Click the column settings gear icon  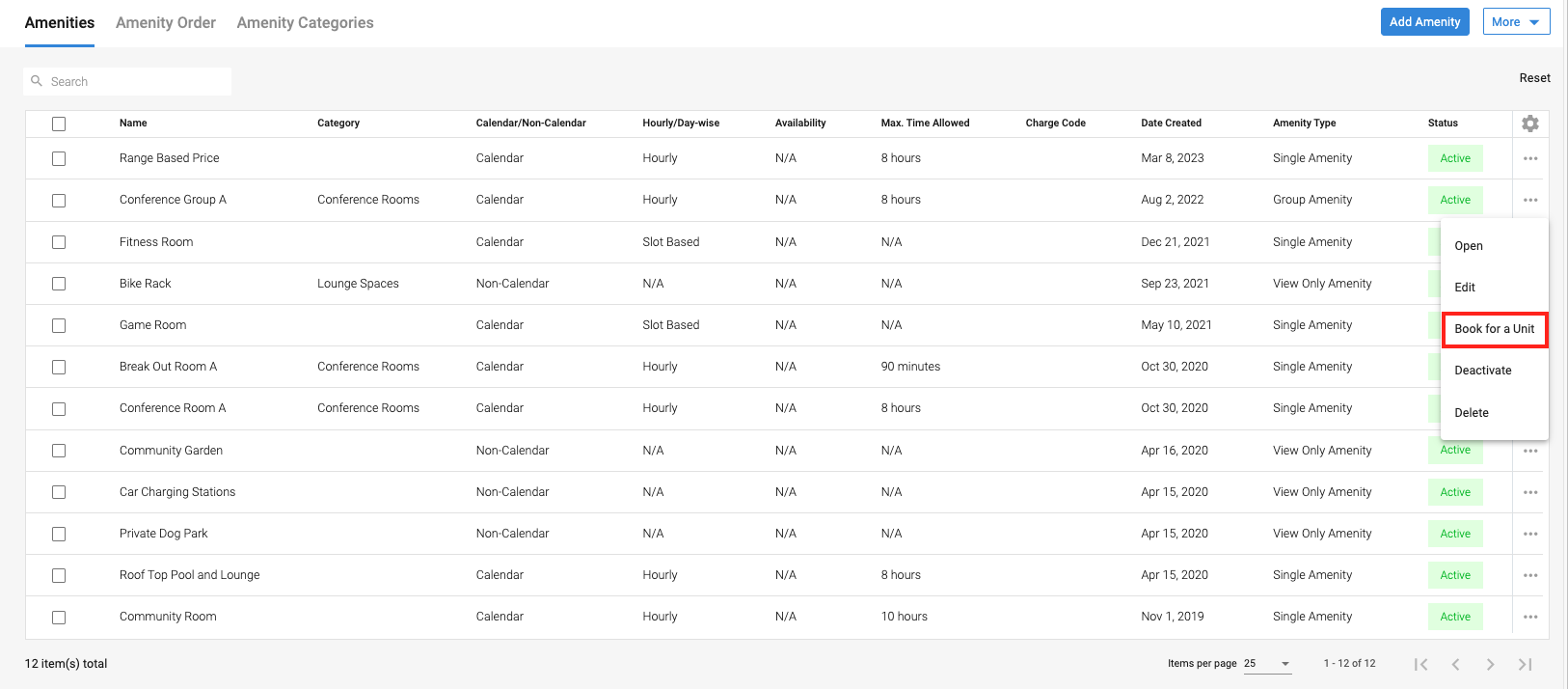(x=1529, y=124)
